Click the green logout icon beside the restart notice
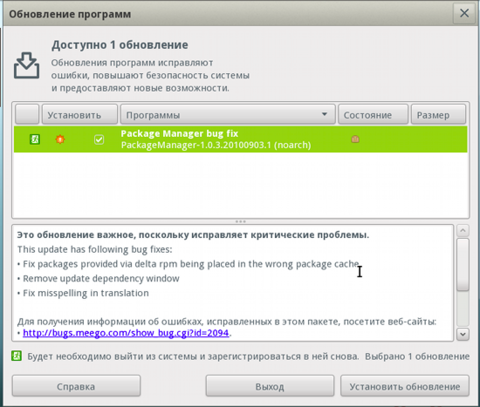 pyautogui.click(x=16, y=356)
